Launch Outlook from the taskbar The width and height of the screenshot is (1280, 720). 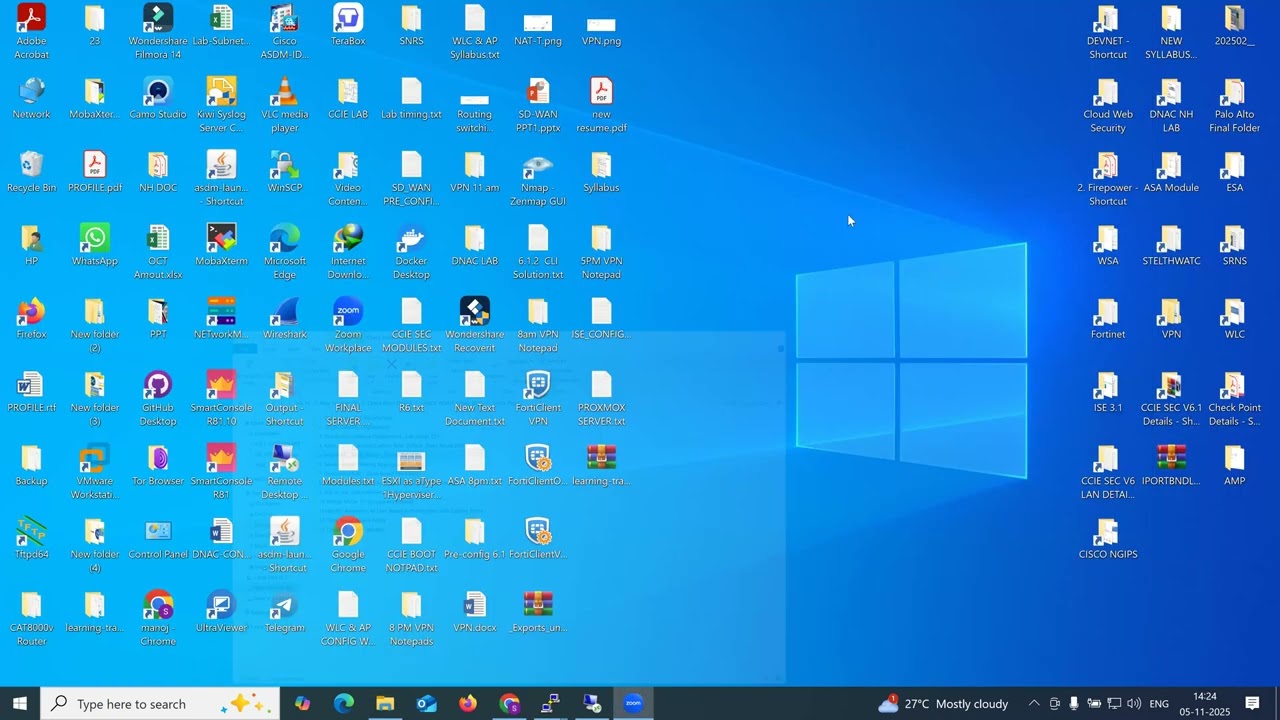click(x=427, y=704)
